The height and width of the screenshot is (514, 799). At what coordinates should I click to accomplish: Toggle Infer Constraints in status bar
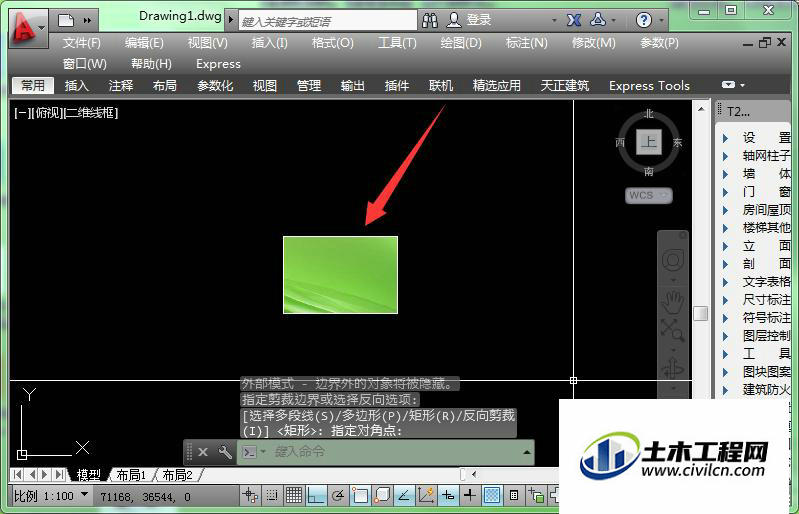pos(250,495)
